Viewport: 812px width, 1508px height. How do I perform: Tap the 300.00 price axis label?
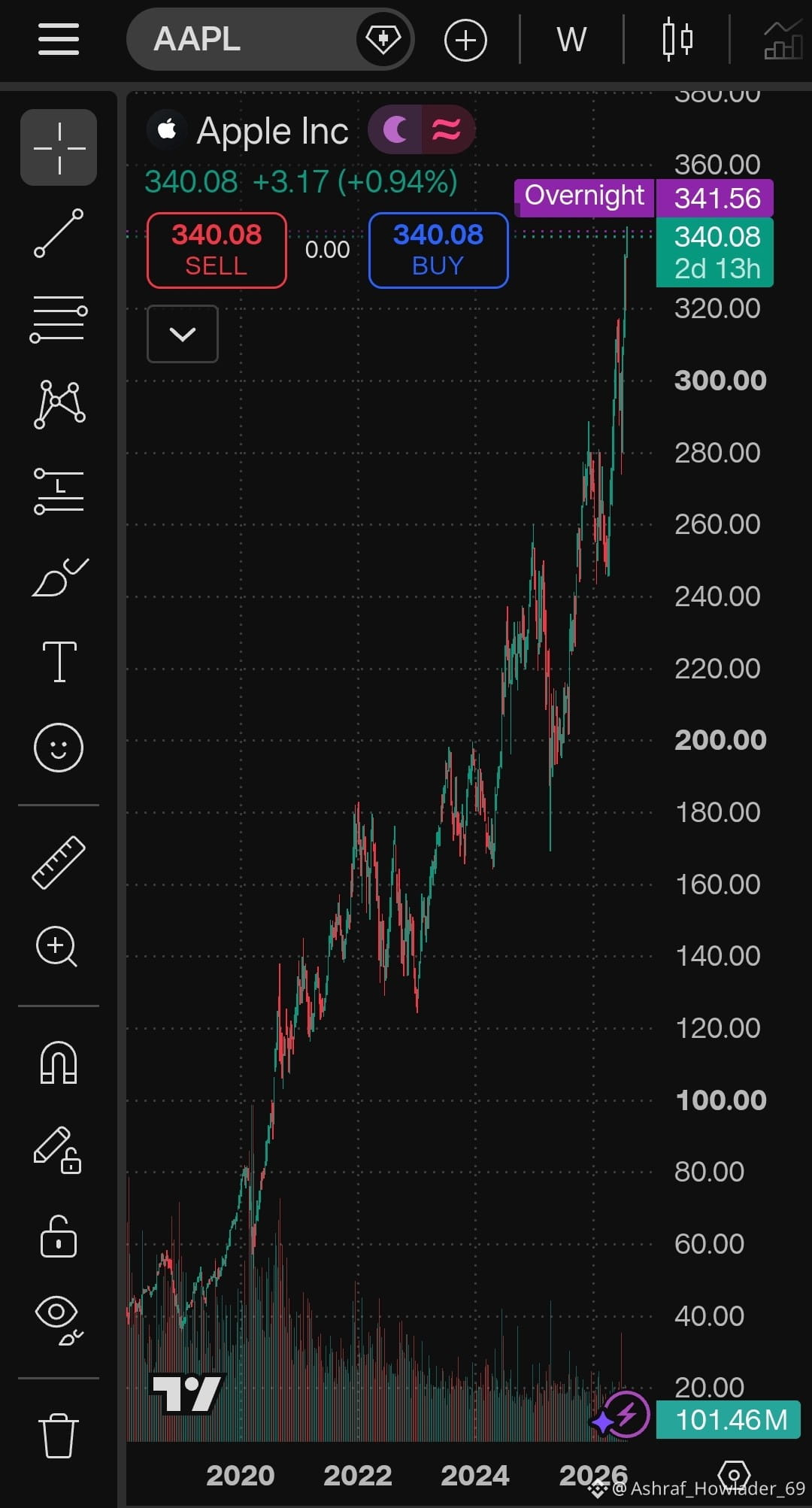720,381
